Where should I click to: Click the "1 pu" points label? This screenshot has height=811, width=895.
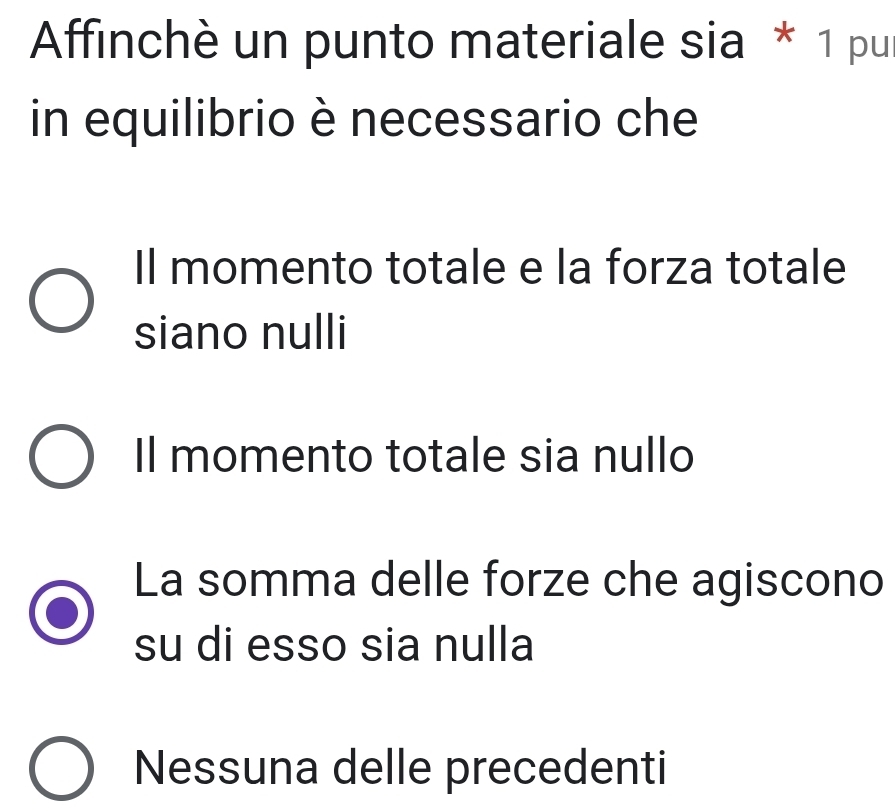pos(853,46)
